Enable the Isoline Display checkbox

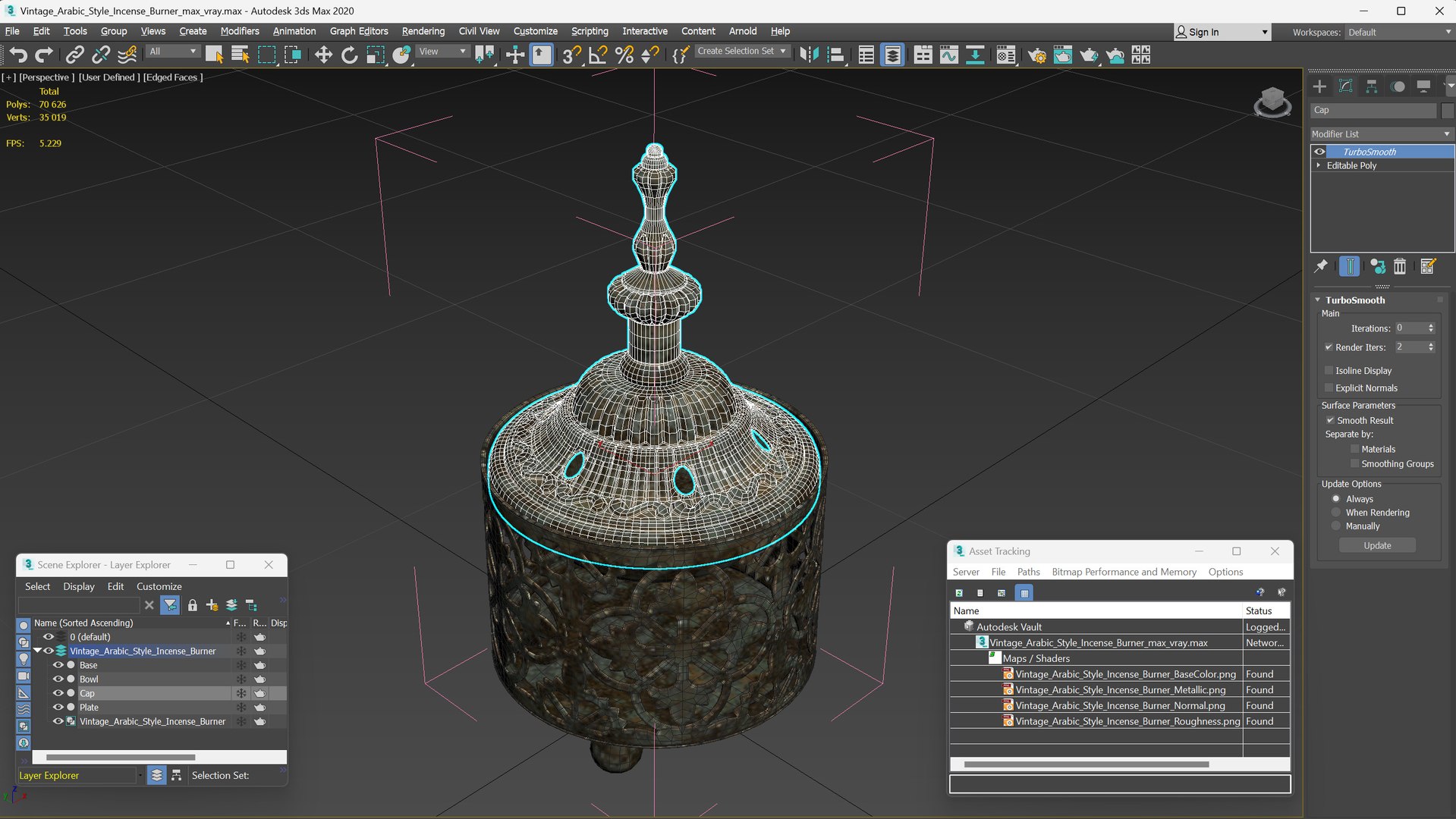point(1329,371)
